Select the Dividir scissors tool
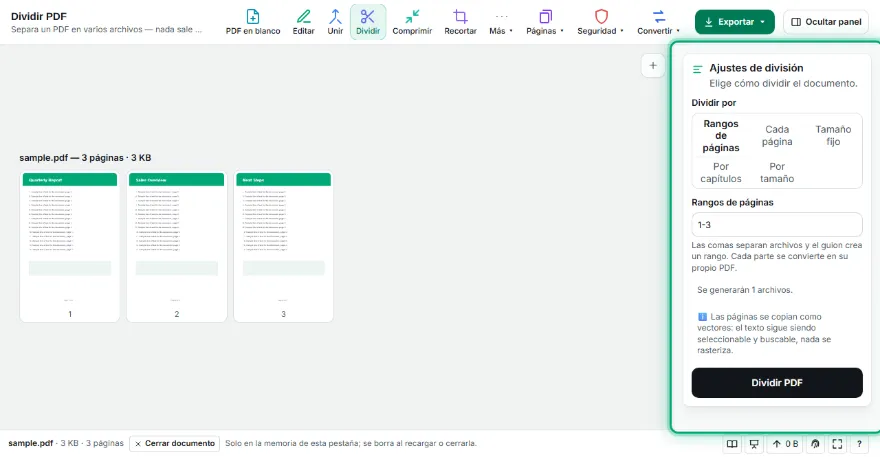 (x=368, y=22)
